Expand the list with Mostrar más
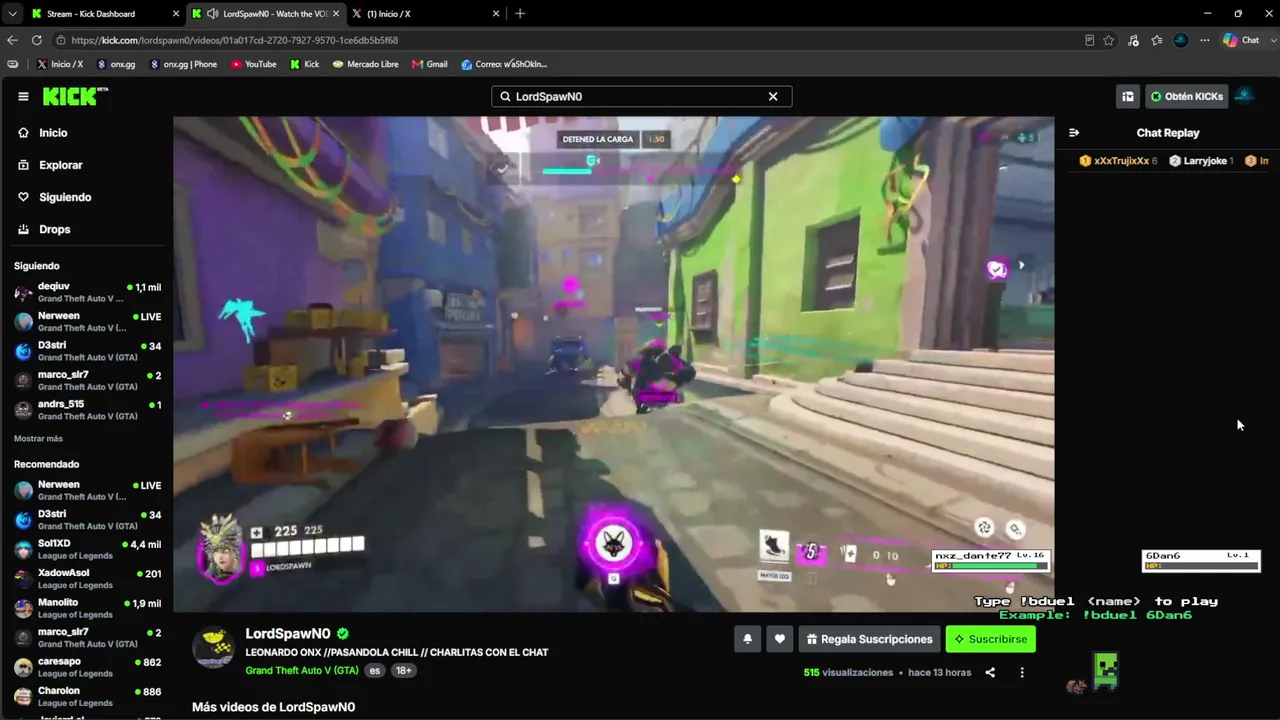Viewport: 1280px width, 720px height. tap(38, 439)
